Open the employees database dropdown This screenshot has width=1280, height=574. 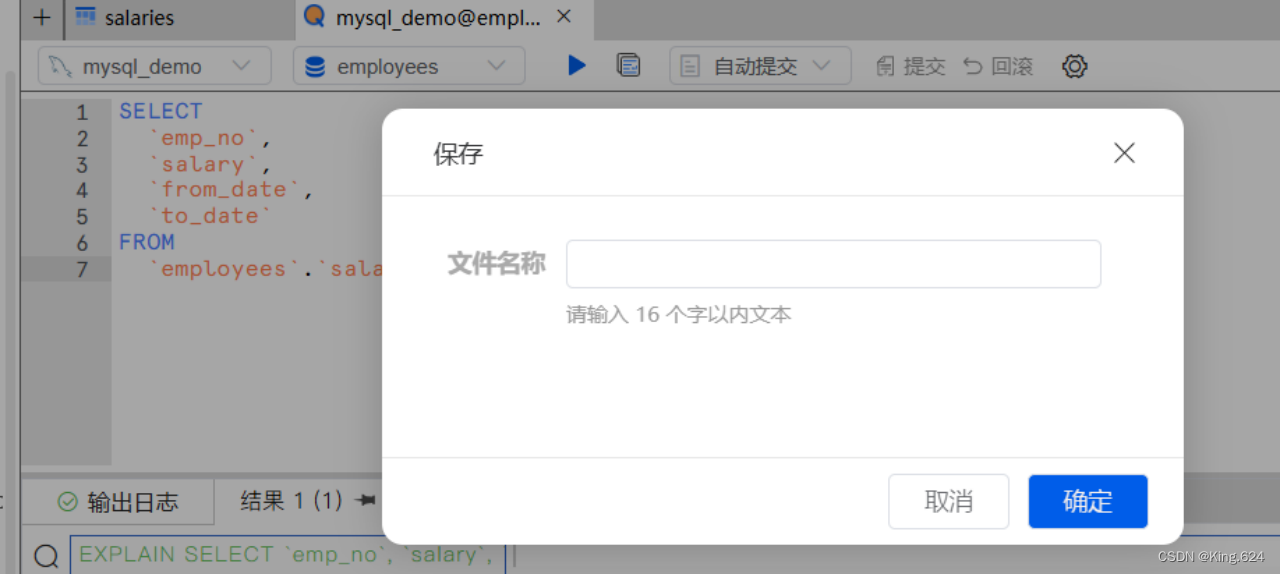[409, 67]
